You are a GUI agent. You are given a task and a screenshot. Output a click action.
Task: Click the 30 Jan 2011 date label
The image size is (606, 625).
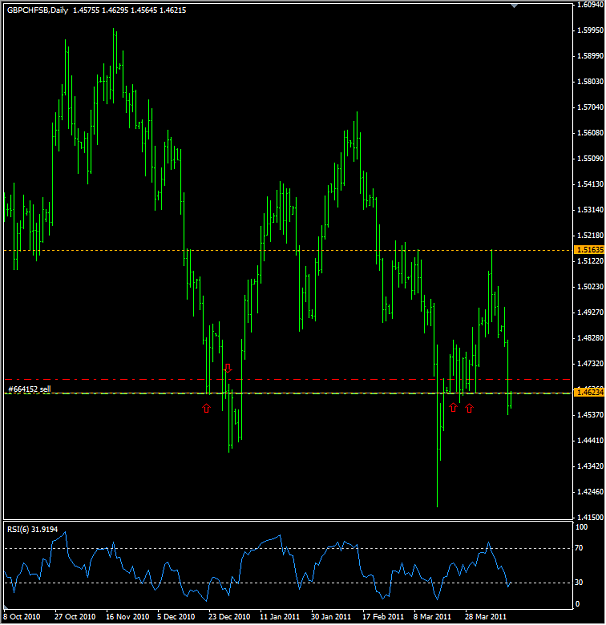(x=331, y=617)
